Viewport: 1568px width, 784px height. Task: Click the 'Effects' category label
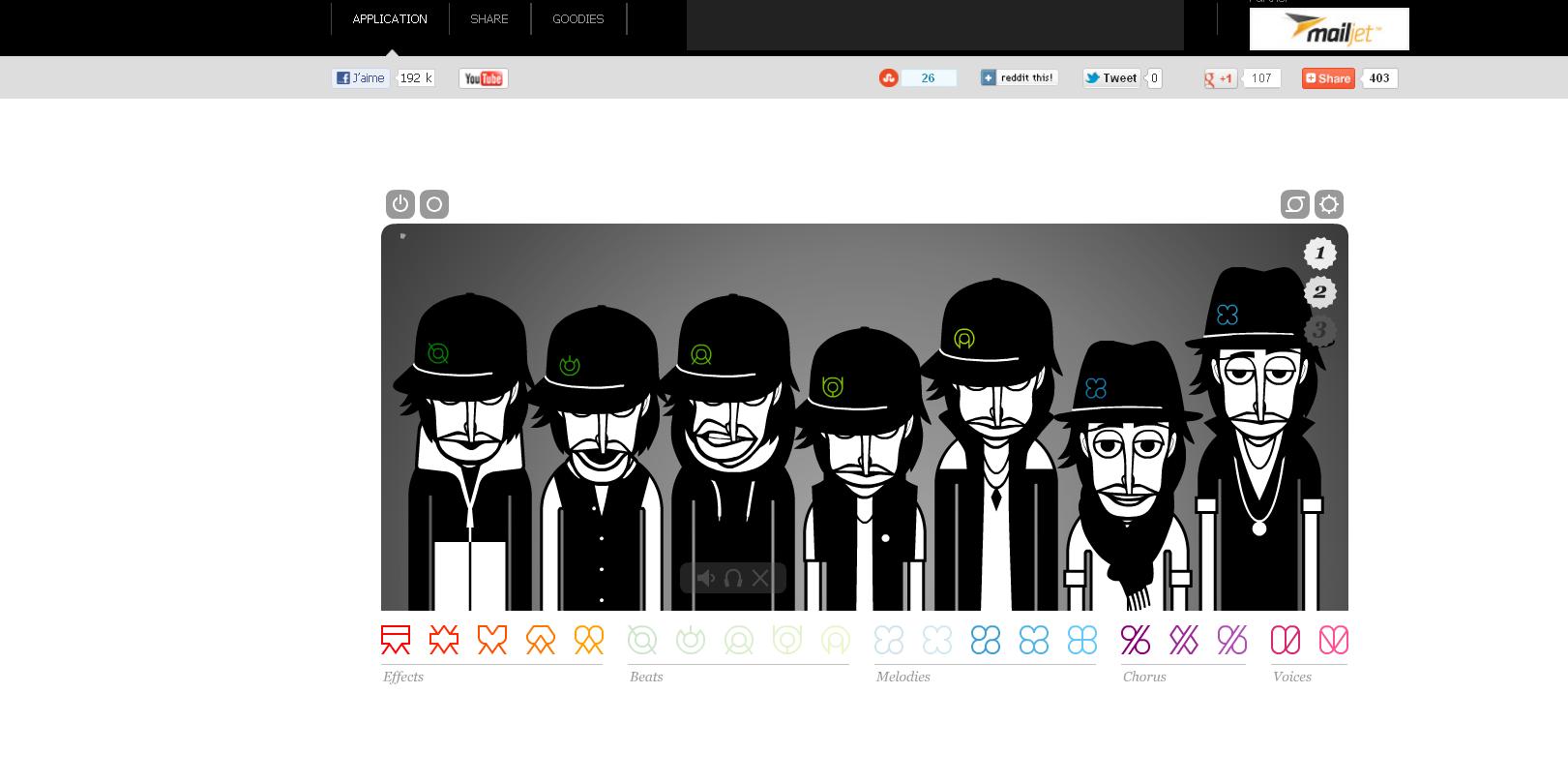tap(403, 677)
